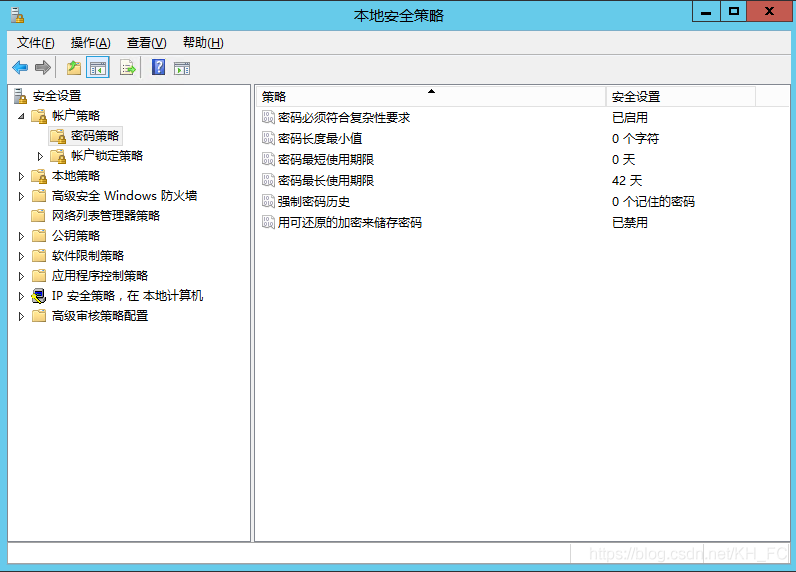The image size is (796, 572).
Task: Click the 强制密码历史 policy icon
Action: tap(268, 201)
